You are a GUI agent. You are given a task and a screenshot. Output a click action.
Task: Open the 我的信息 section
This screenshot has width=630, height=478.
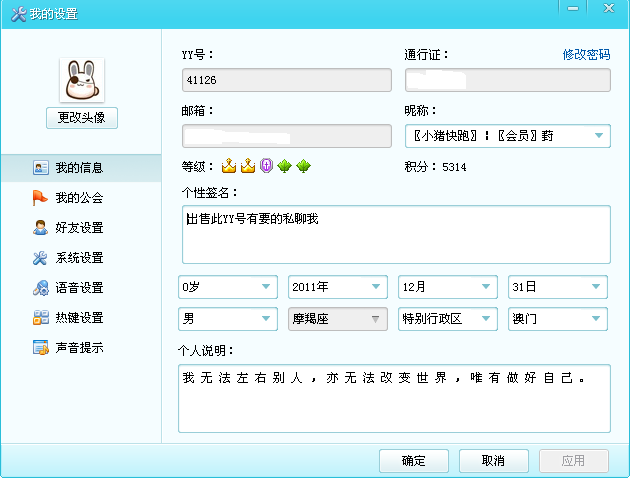pos(81,168)
